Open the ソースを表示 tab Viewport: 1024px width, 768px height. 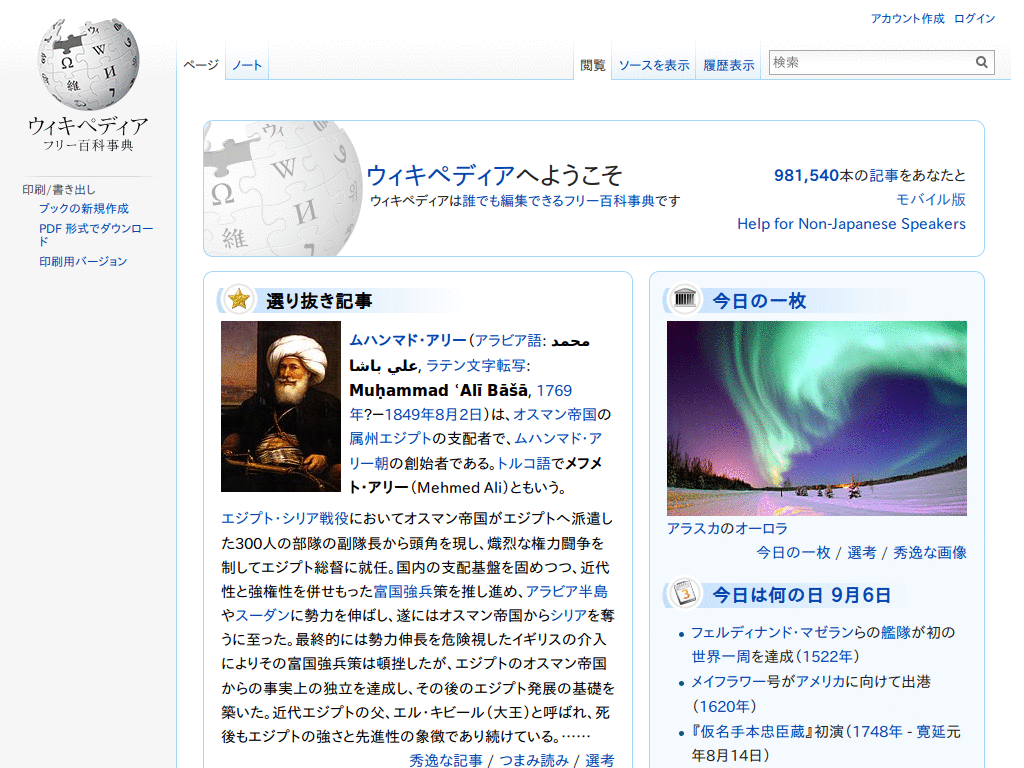[x=654, y=65]
